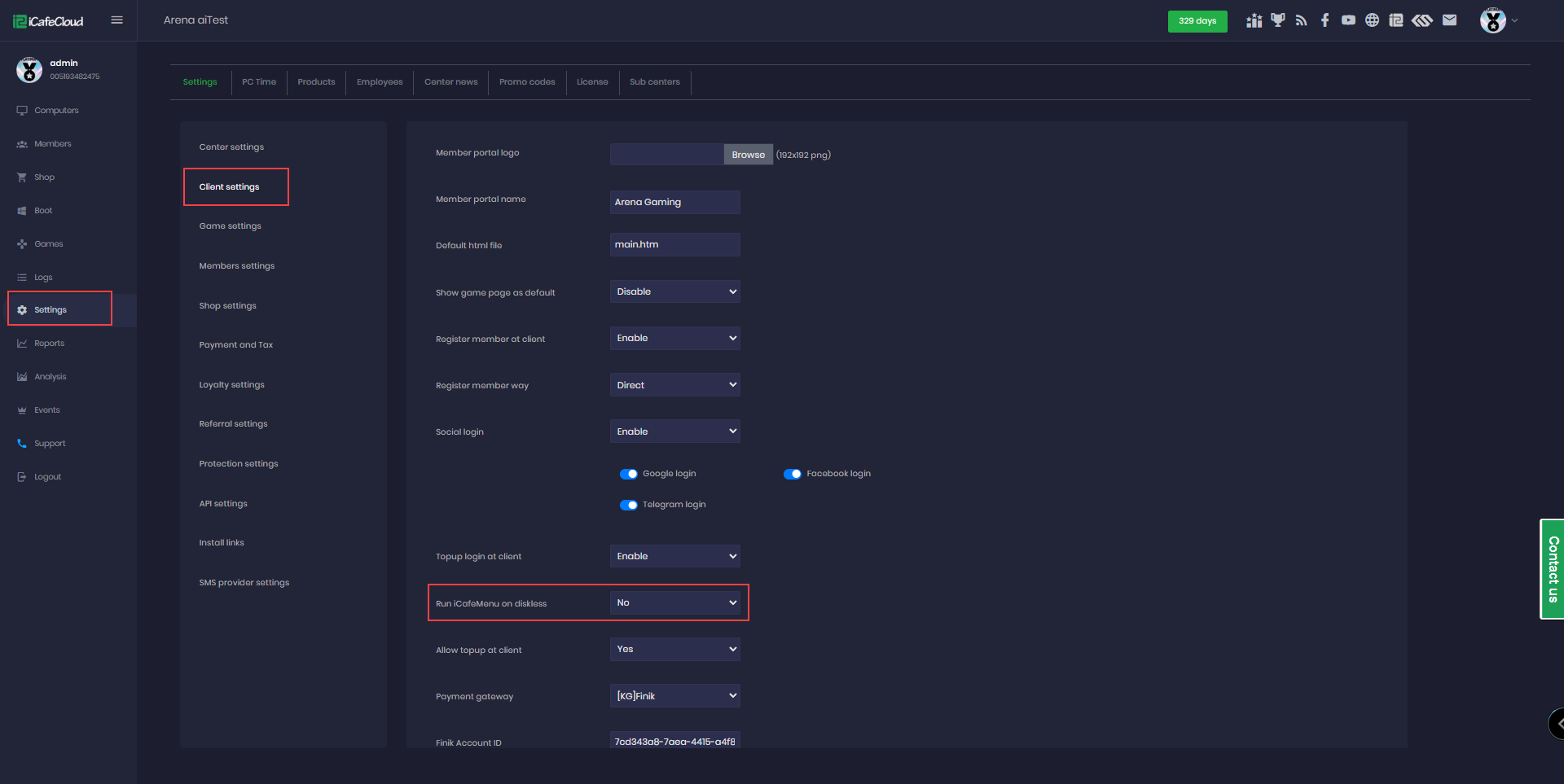Disable the Google login toggle

pos(629,474)
